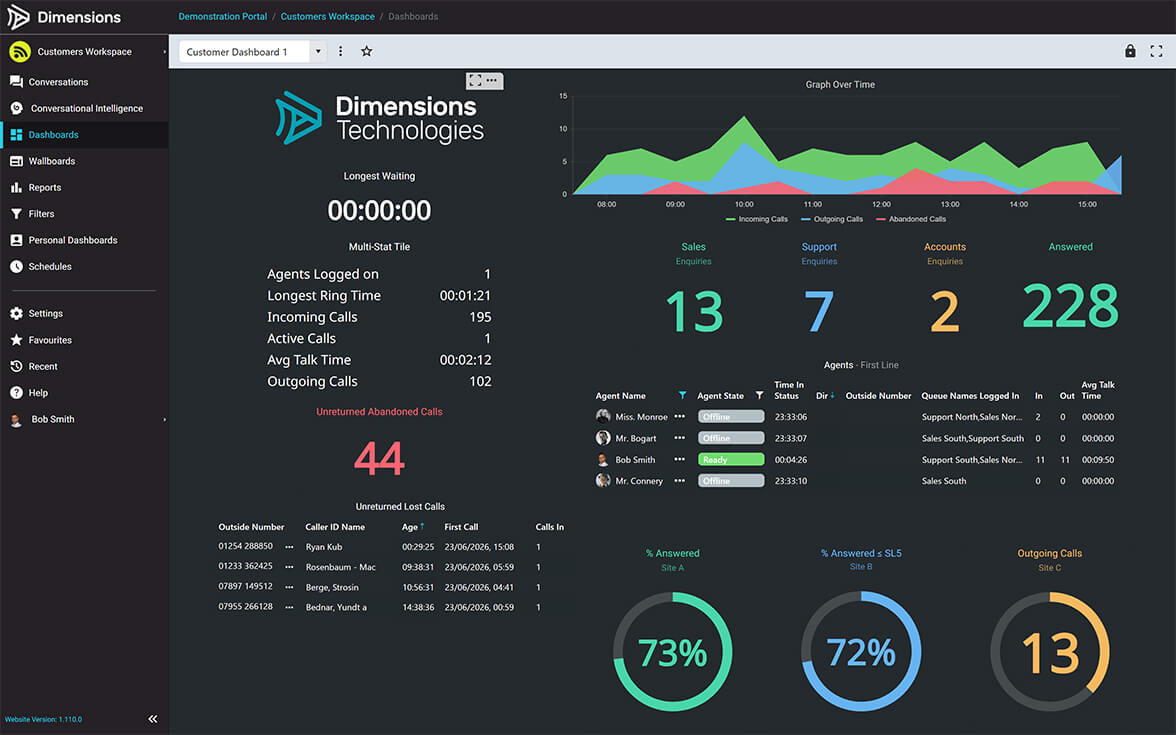Click Bob Smith's Ready status badge
Screen dimensions: 1176x735
730,459
